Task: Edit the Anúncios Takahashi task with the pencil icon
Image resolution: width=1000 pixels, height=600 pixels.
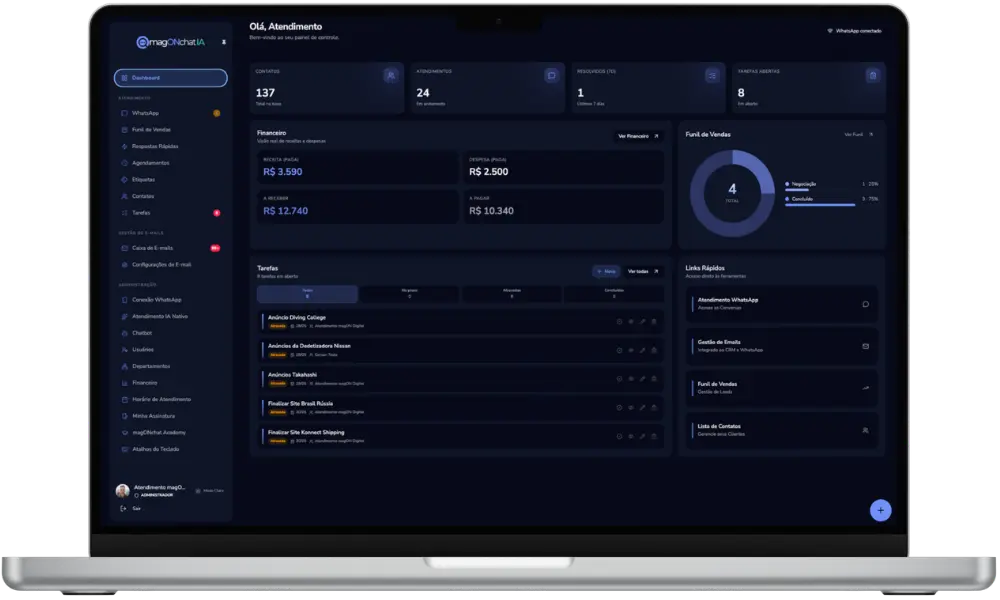Action: 642,379
